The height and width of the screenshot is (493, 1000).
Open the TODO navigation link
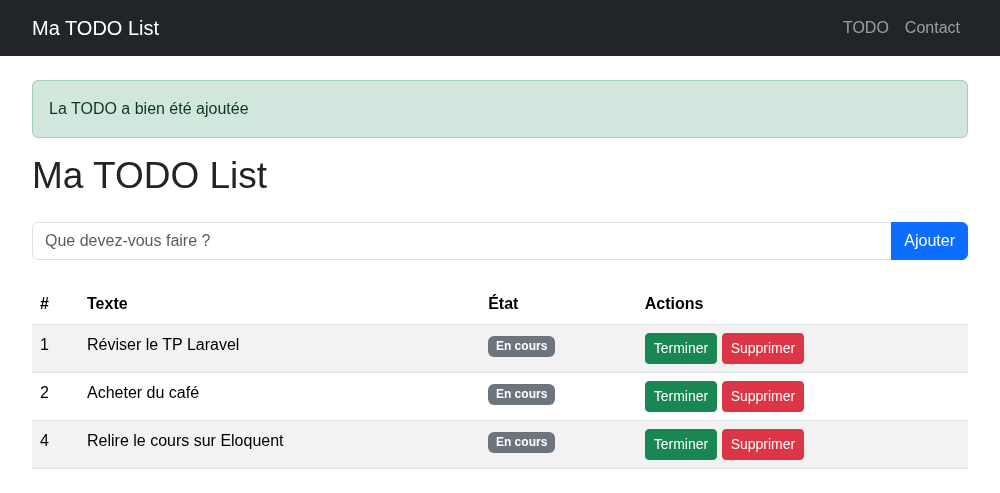coord(865,27)
